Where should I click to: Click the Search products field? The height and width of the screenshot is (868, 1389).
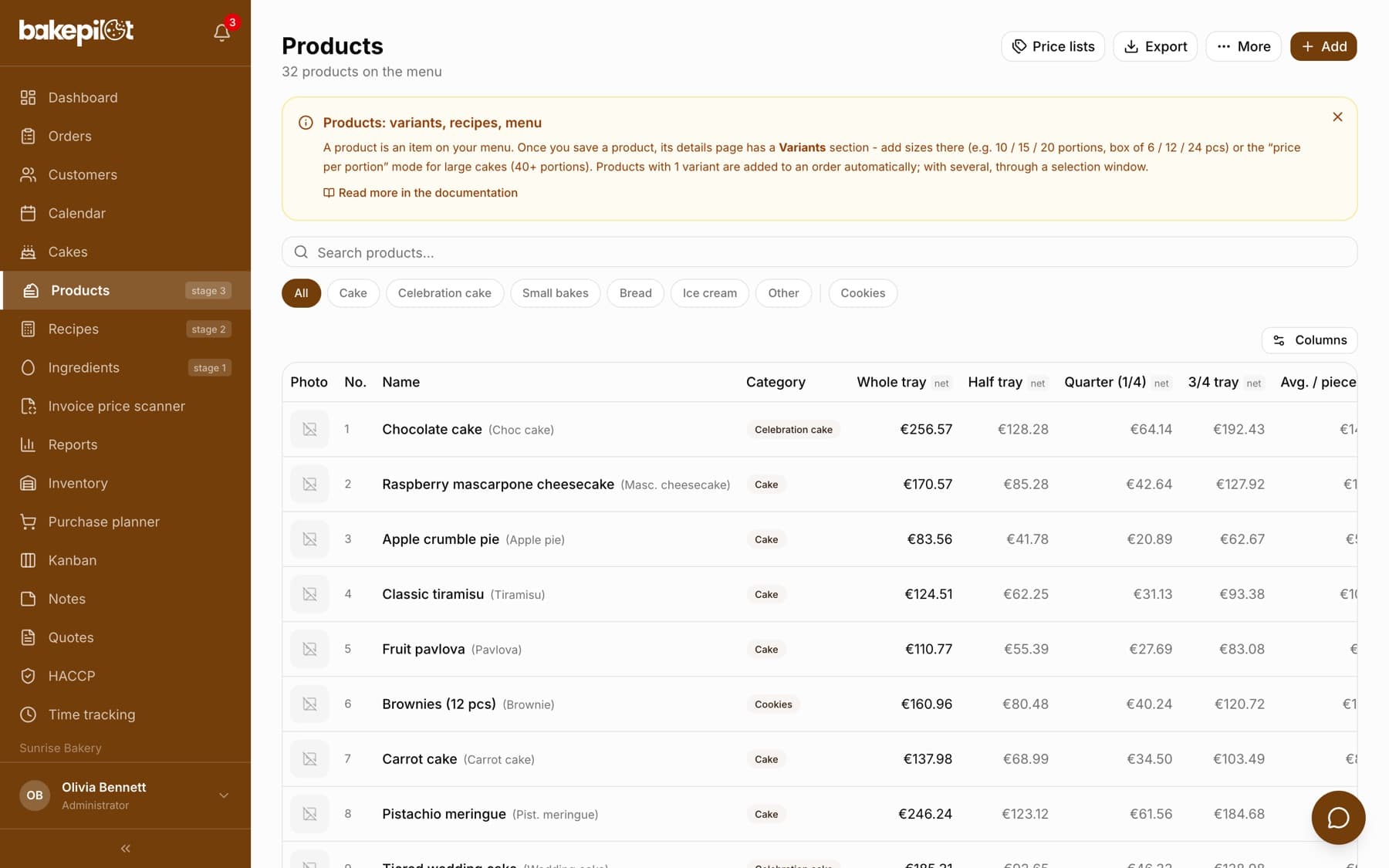point(819,252)
